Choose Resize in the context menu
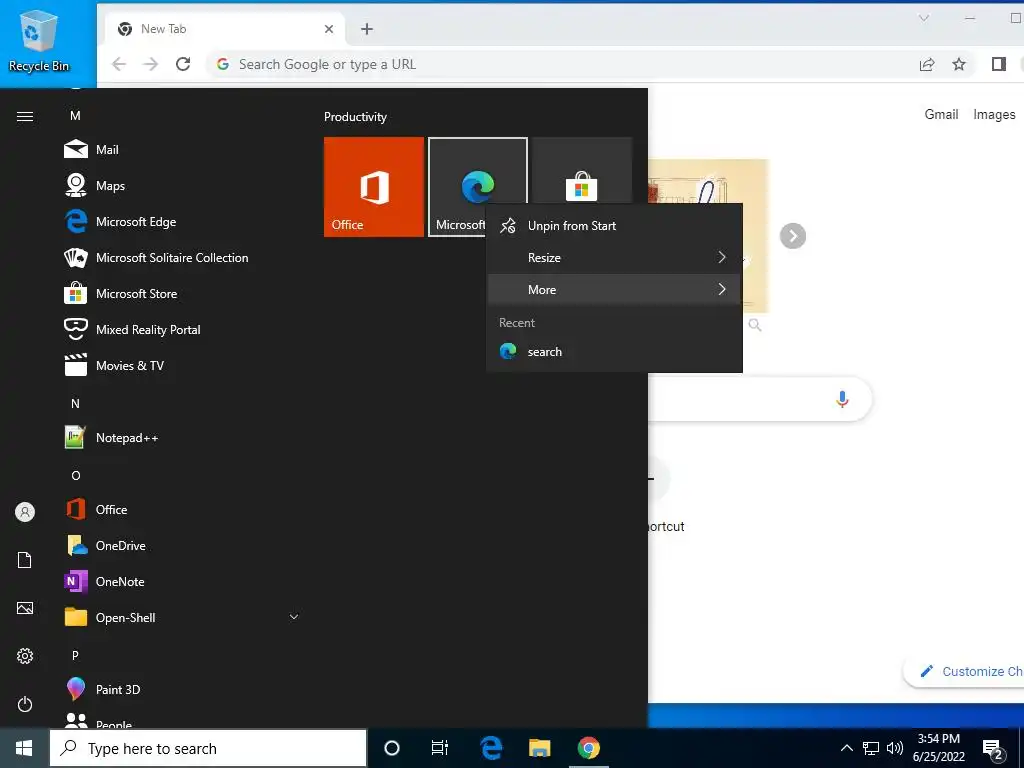 [614, 257]
